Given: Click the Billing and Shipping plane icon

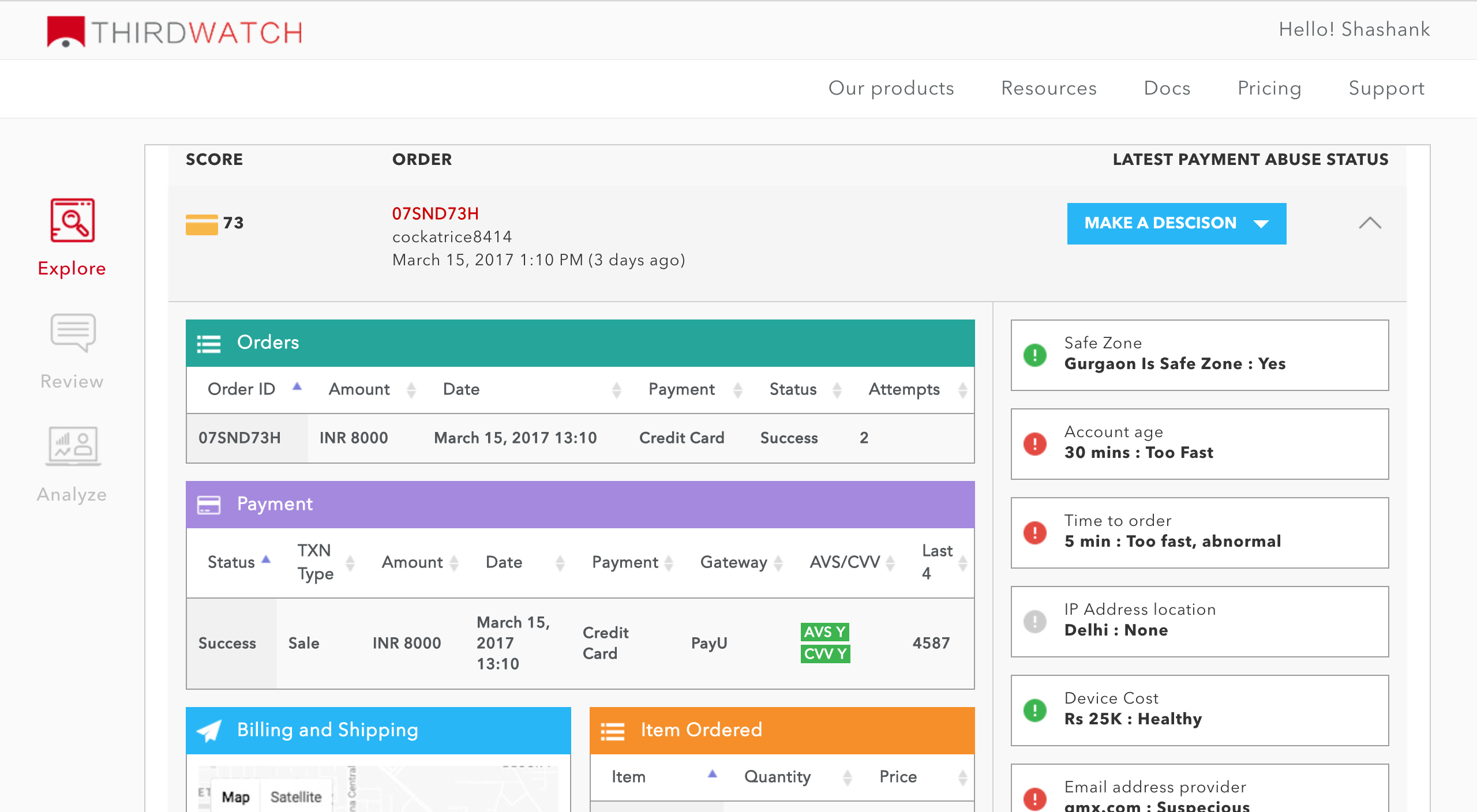Looking at the screenshot, I should click(x=209, y=731).
